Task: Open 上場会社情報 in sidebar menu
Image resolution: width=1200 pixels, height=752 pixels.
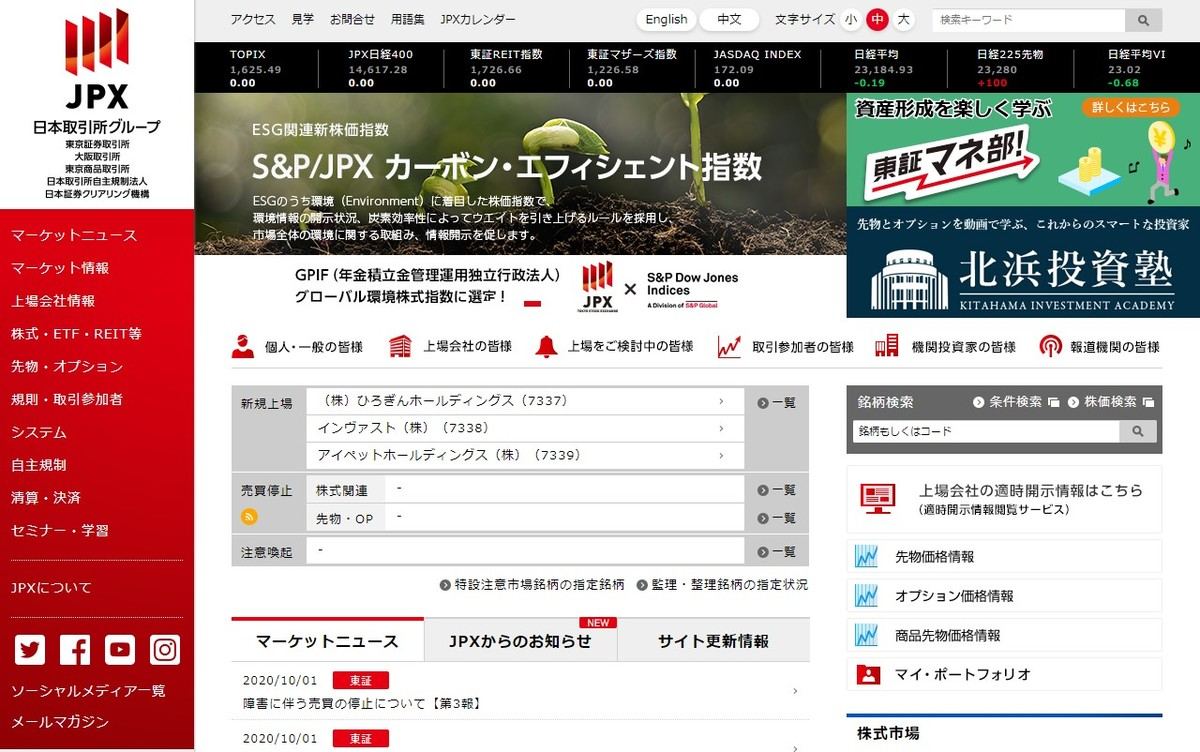Action: click(53, 301)
